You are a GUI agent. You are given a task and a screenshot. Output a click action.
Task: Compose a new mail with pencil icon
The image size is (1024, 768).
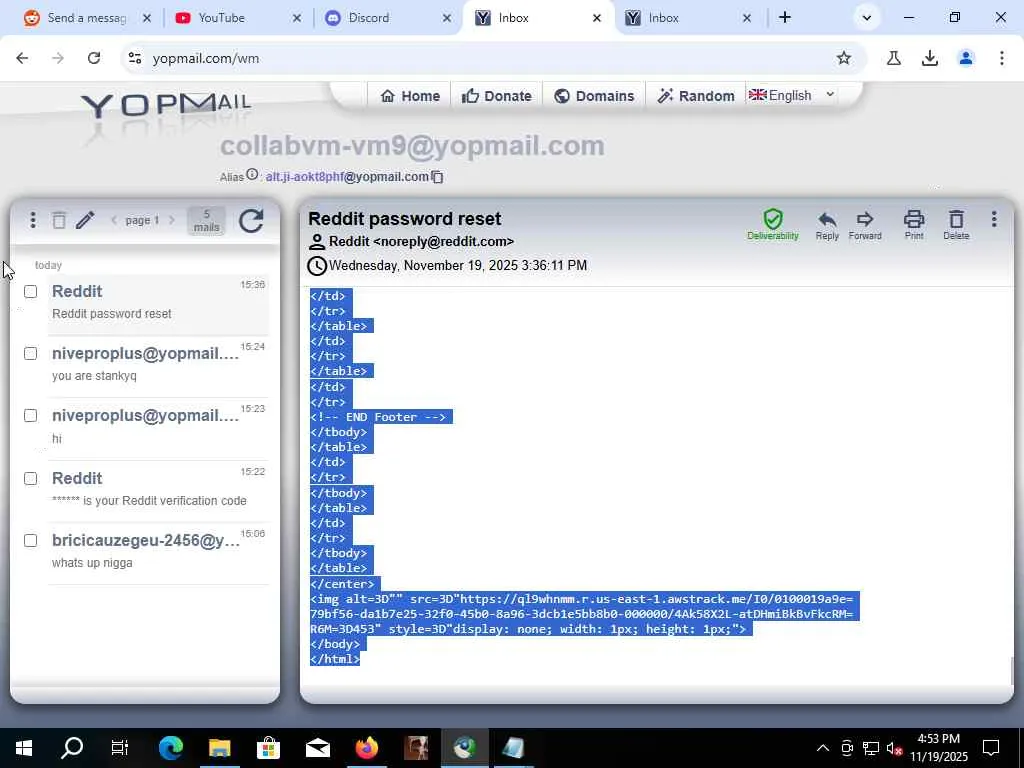(x=85, y=220)
